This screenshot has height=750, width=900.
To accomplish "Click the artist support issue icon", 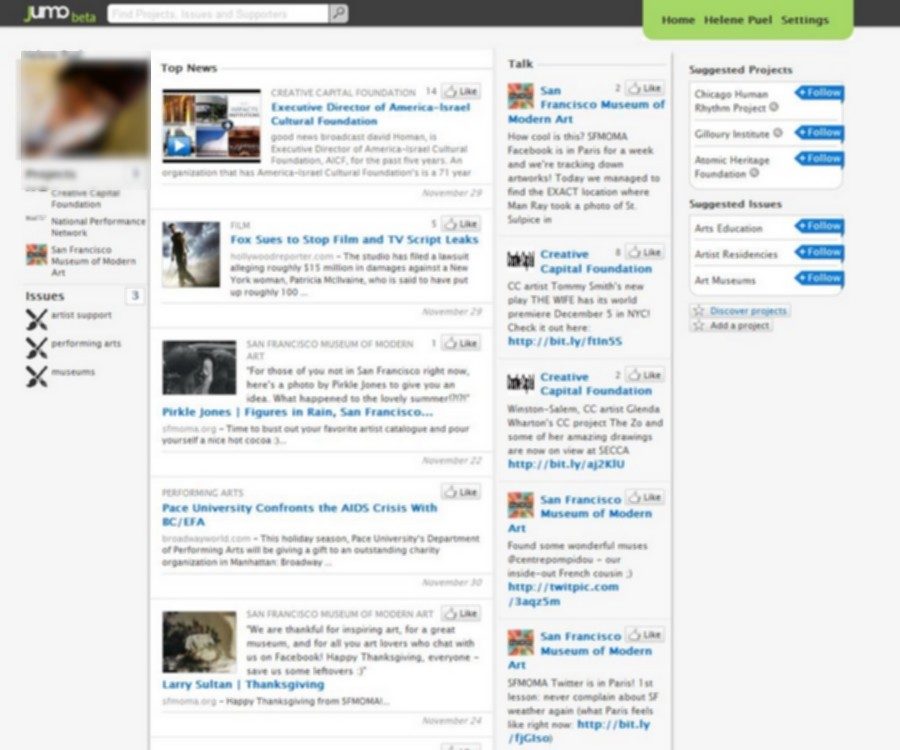I will [36, 320].
